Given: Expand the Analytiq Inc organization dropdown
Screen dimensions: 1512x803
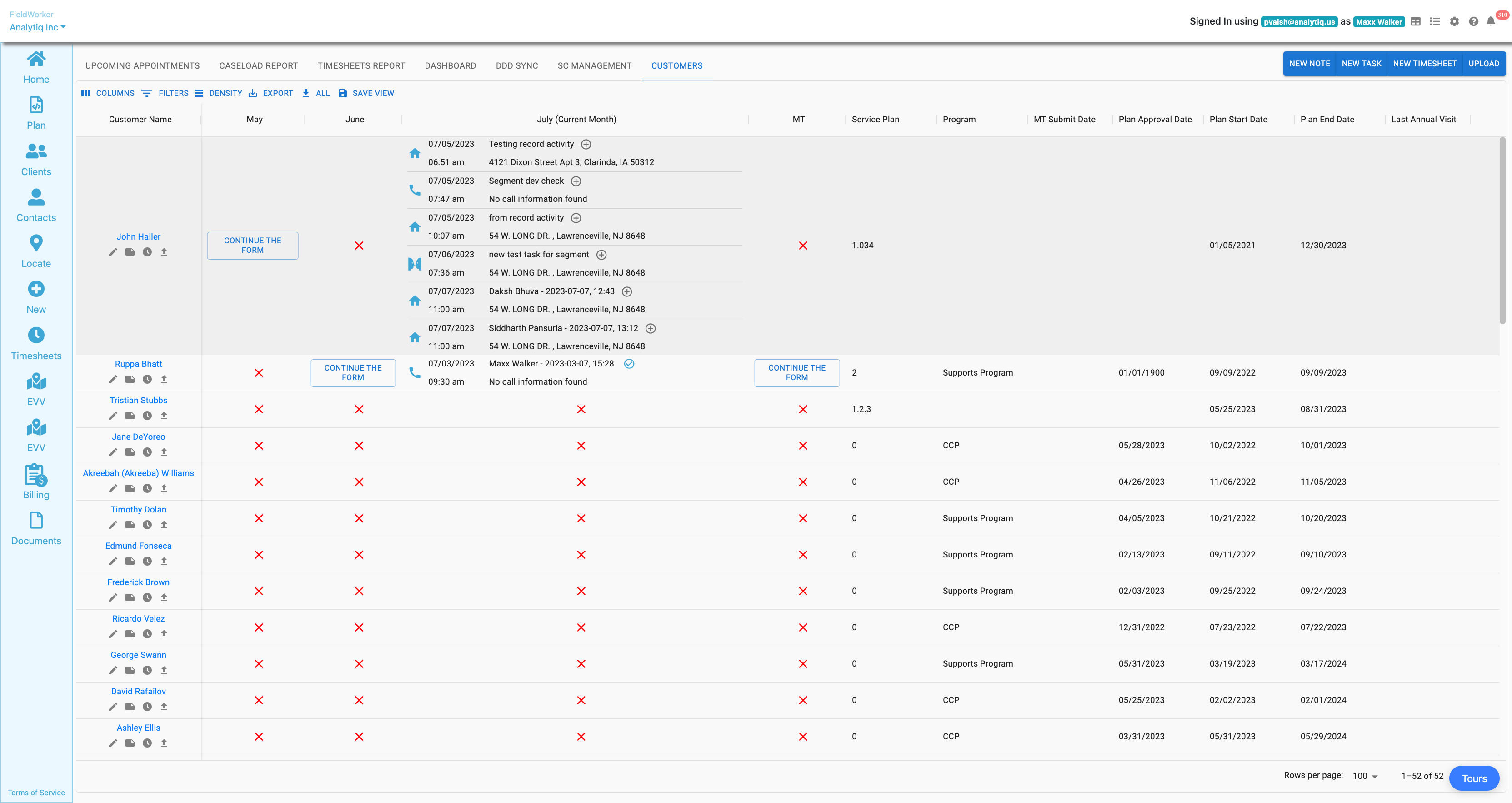Looking at the screenshot, I should (38, 27).
